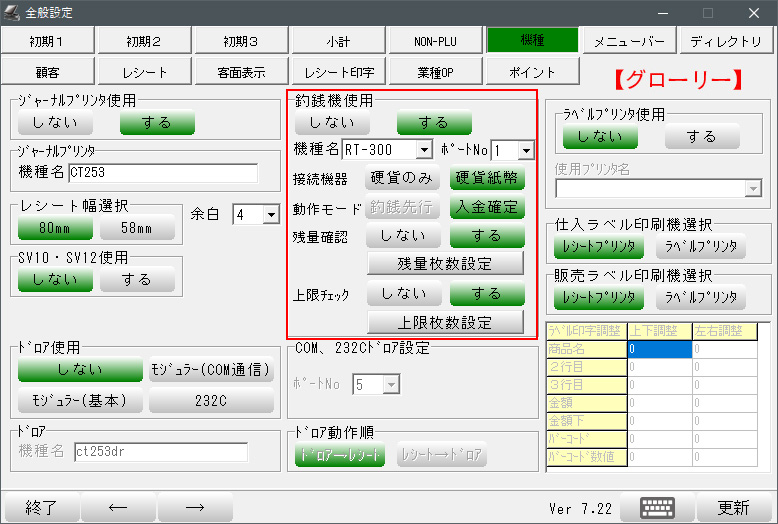This screenshot has height=524, width=778.
Task: Open the レシート印字 tab
Action: [338, 72]
